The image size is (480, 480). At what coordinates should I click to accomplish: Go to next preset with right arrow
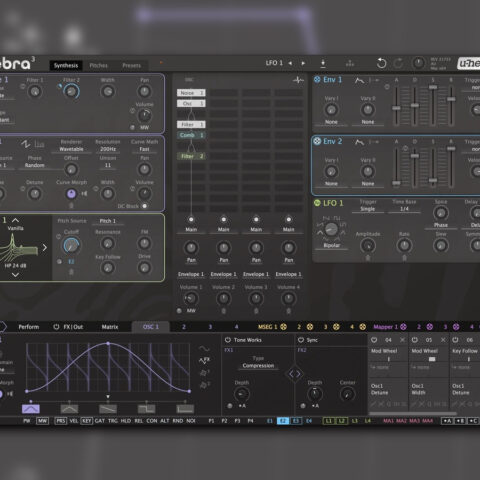[303, 63]
